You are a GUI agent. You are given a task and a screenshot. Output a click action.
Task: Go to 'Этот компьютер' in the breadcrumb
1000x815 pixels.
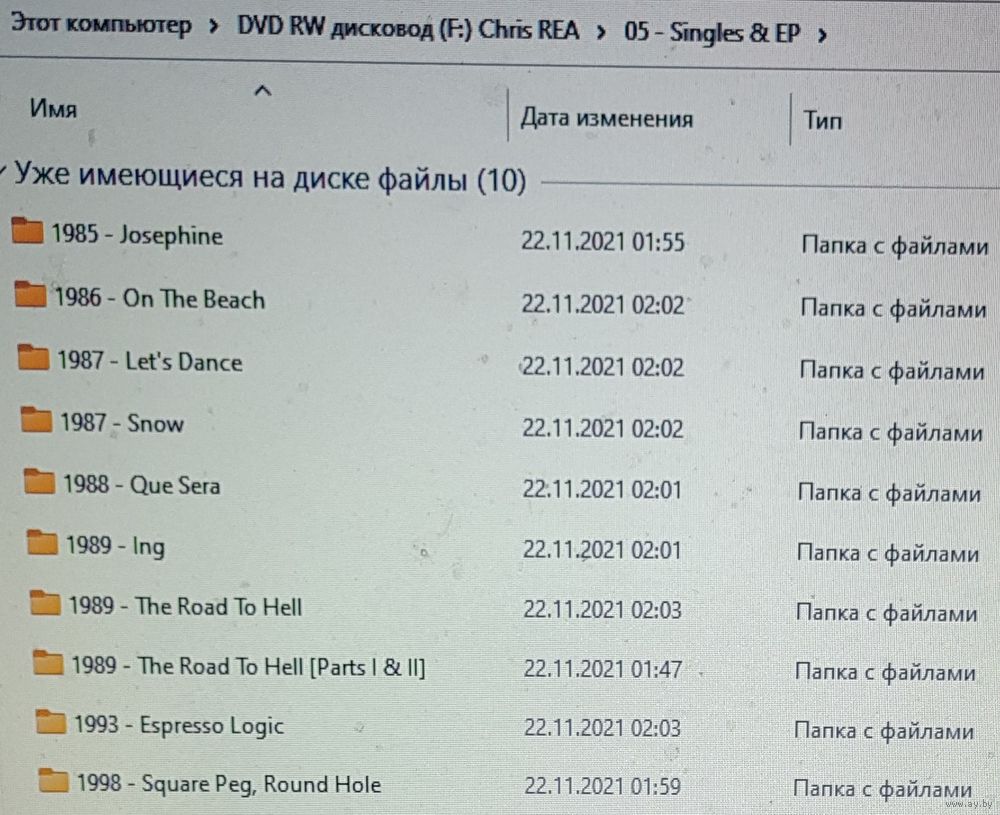(101, 24)
